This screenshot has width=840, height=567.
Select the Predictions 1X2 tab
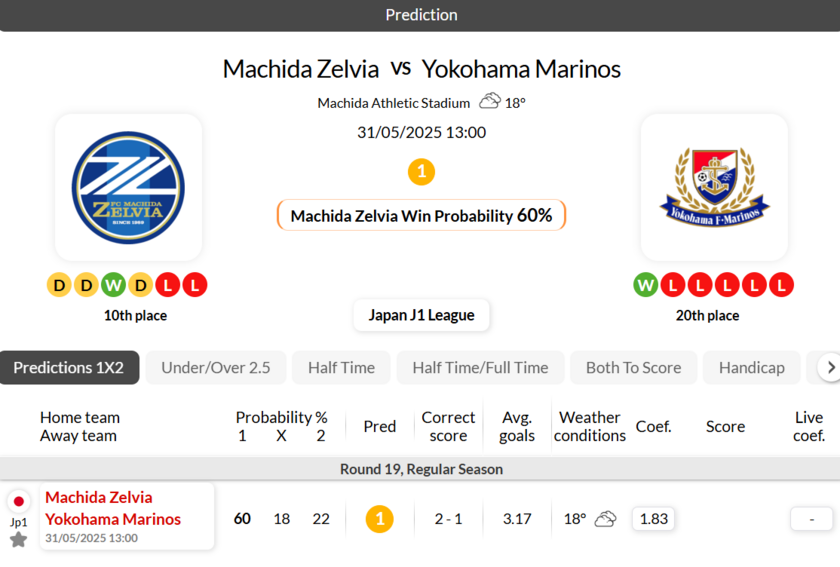(x=69, y=368)
